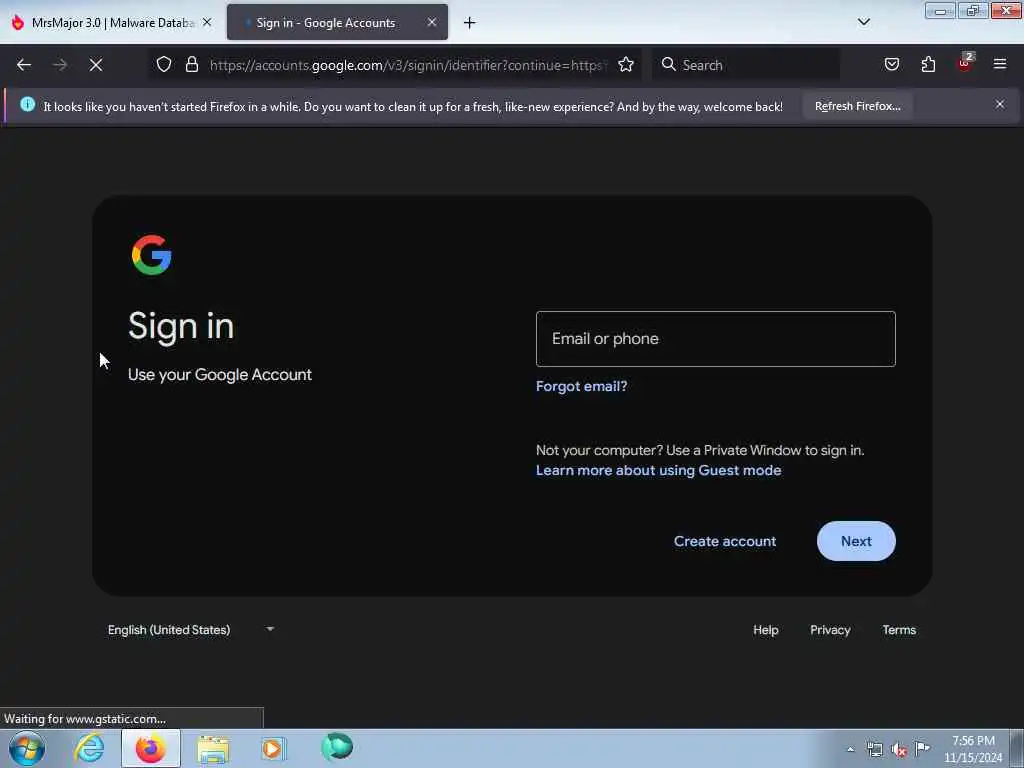Click Firefox taskbar icon
1024x768 pixels.
(x=150, y=748)
